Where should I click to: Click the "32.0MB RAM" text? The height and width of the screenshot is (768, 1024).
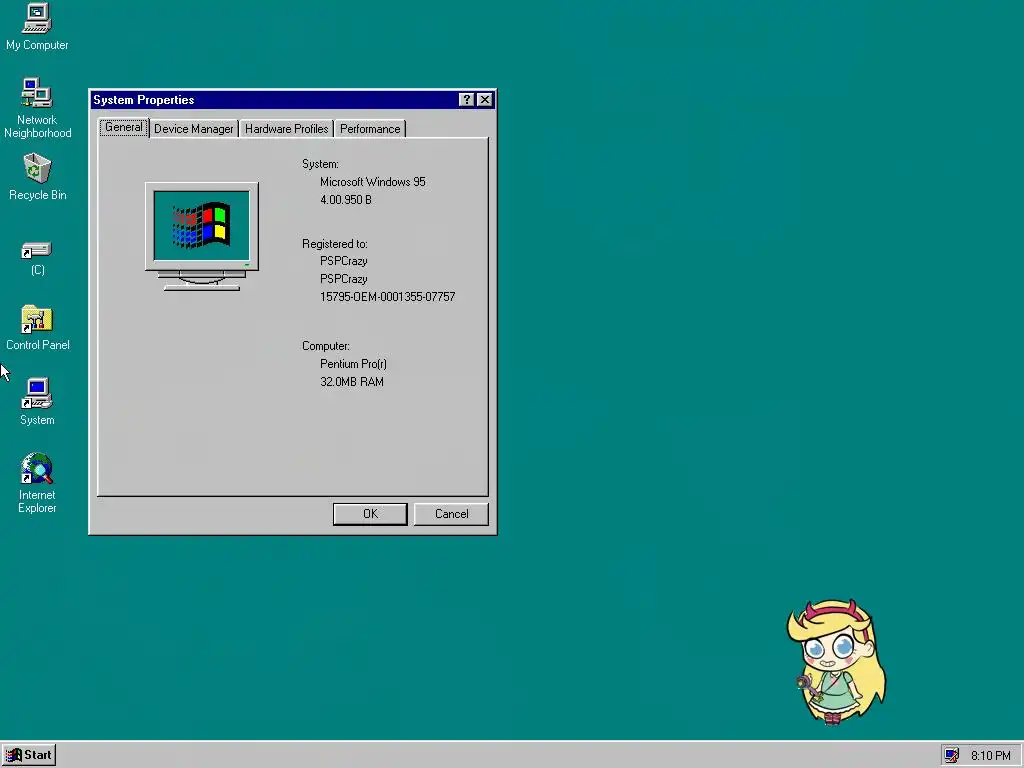[x=352, y=382]
